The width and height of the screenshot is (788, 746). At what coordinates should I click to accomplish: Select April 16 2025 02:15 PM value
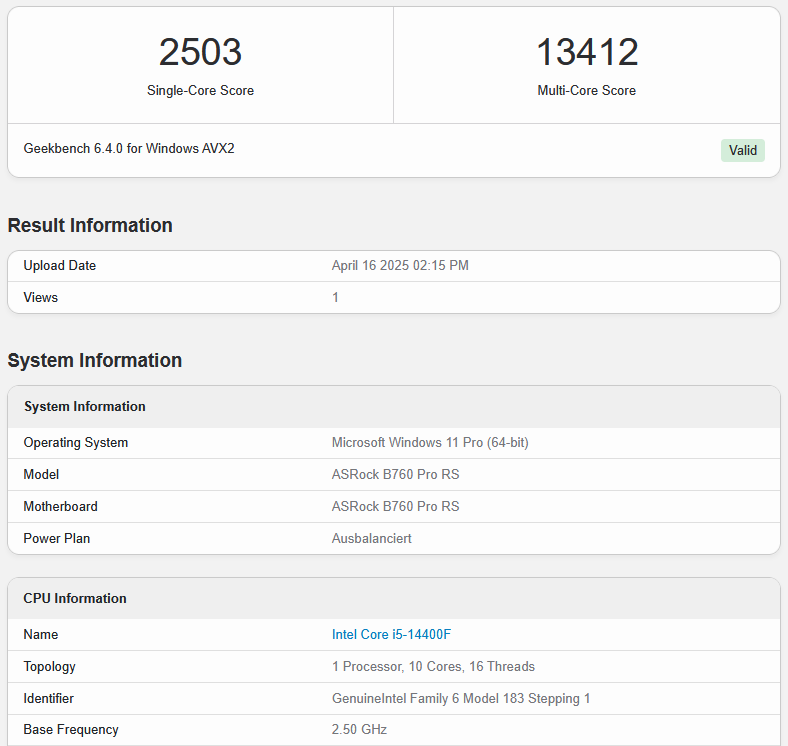[400, 265]
